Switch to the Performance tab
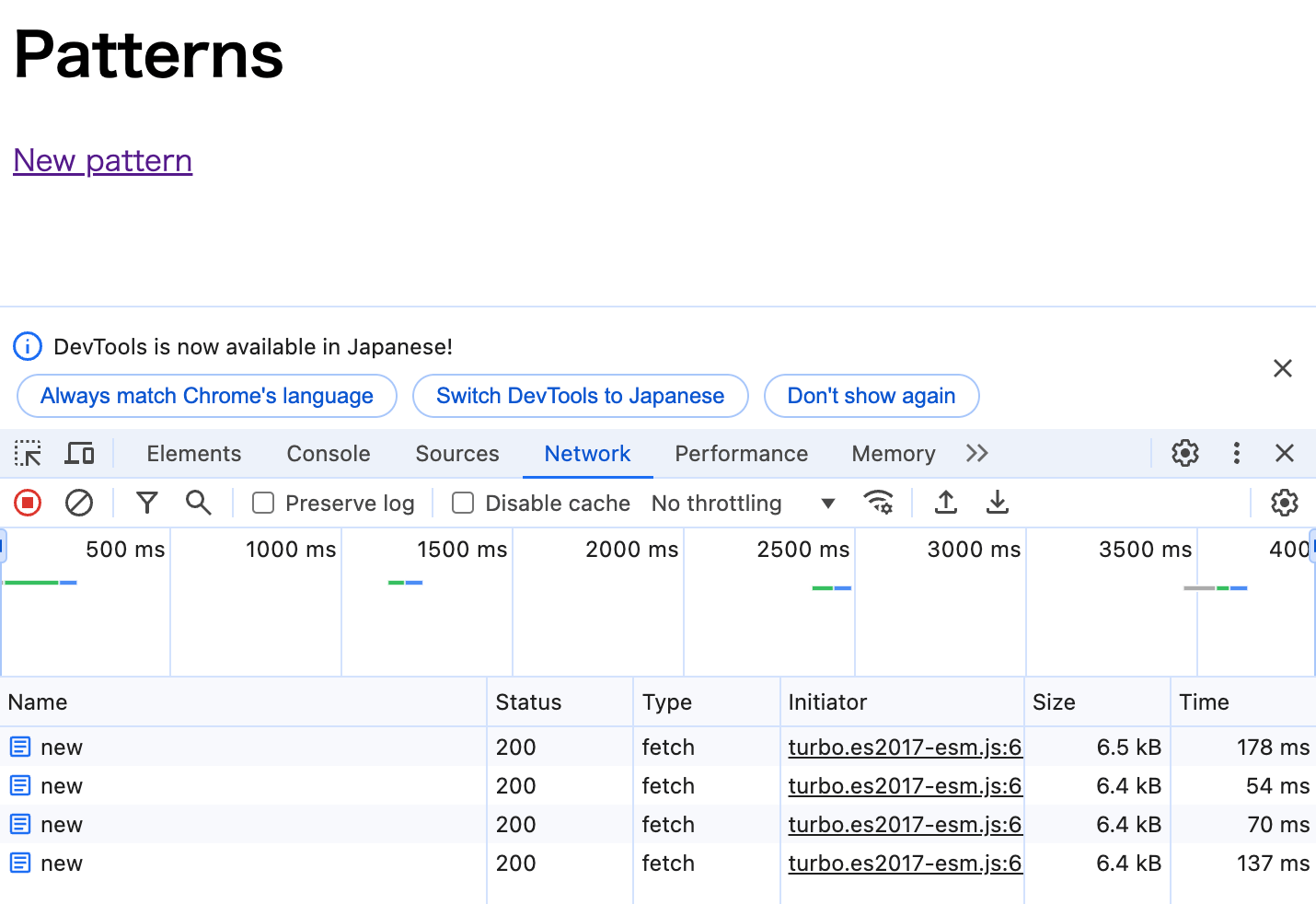 click(741, 453)
